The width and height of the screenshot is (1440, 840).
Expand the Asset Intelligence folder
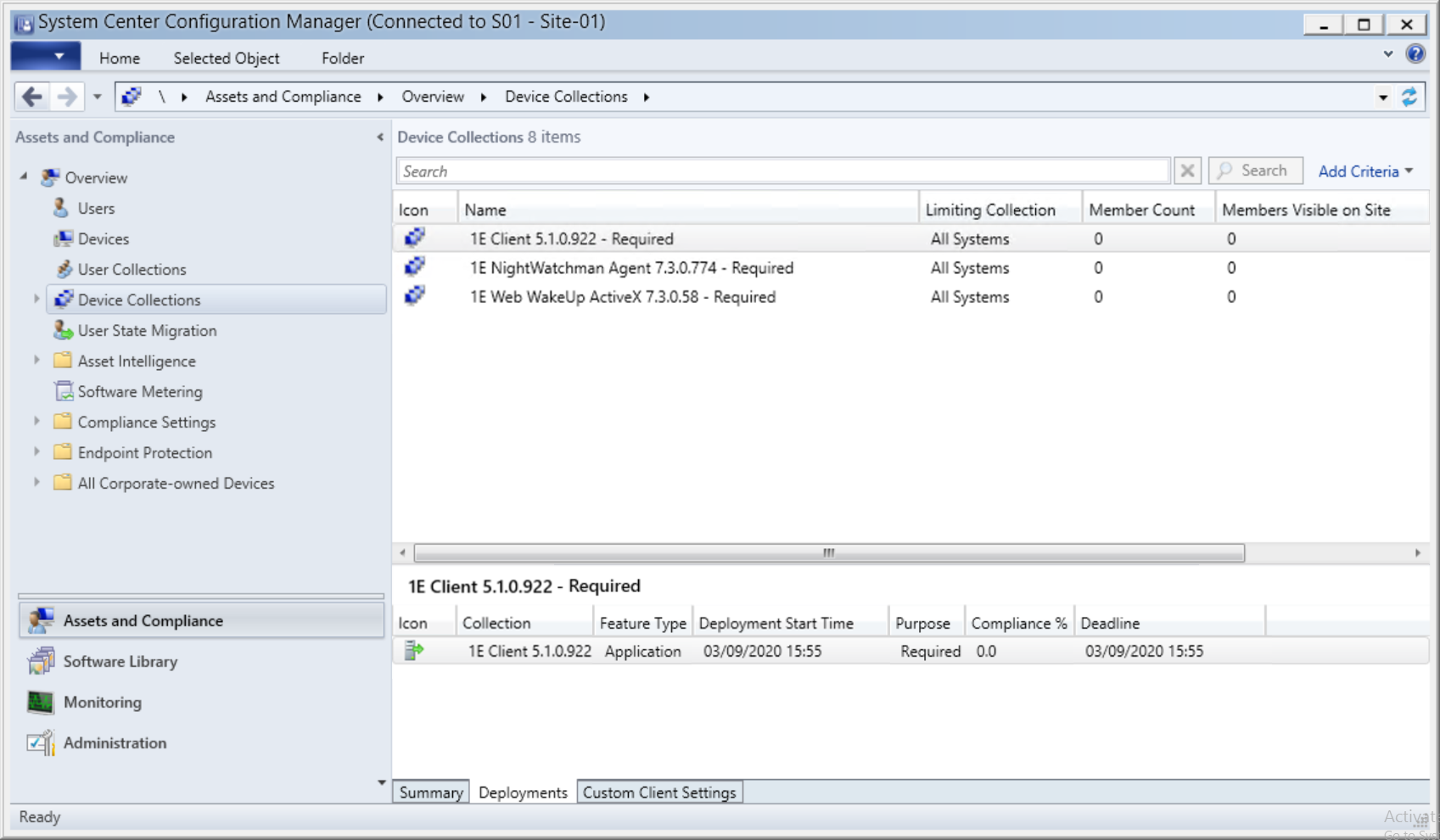36,361
